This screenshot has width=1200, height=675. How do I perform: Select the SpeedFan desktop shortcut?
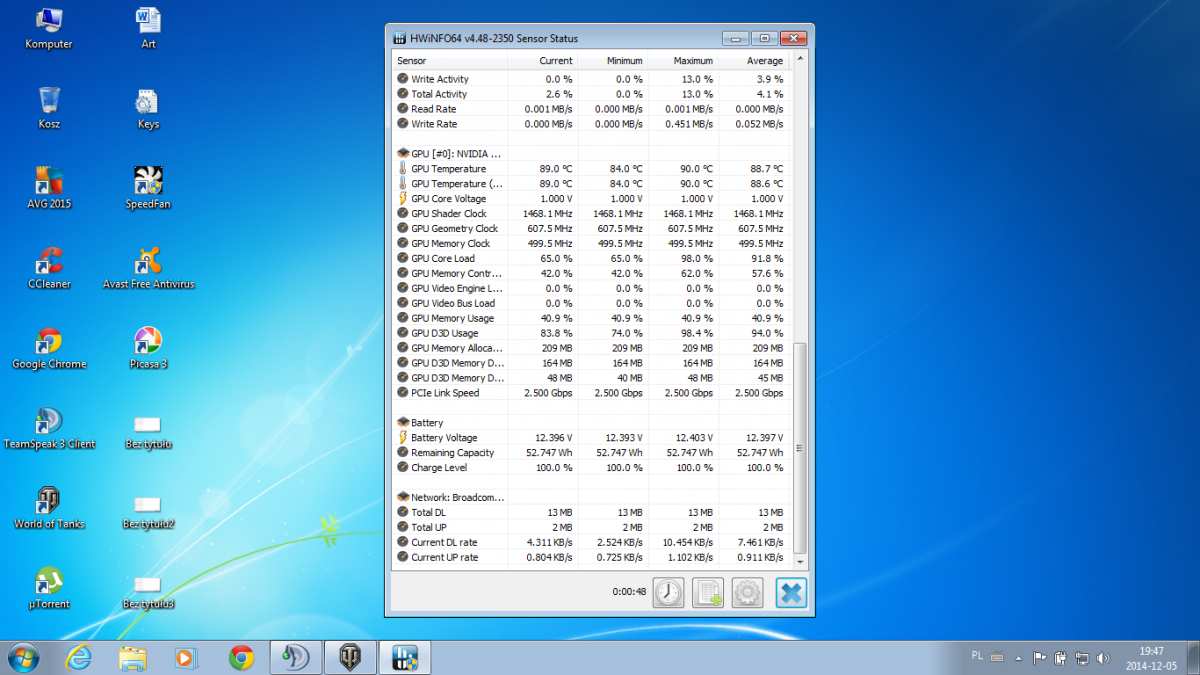(148, 188)
